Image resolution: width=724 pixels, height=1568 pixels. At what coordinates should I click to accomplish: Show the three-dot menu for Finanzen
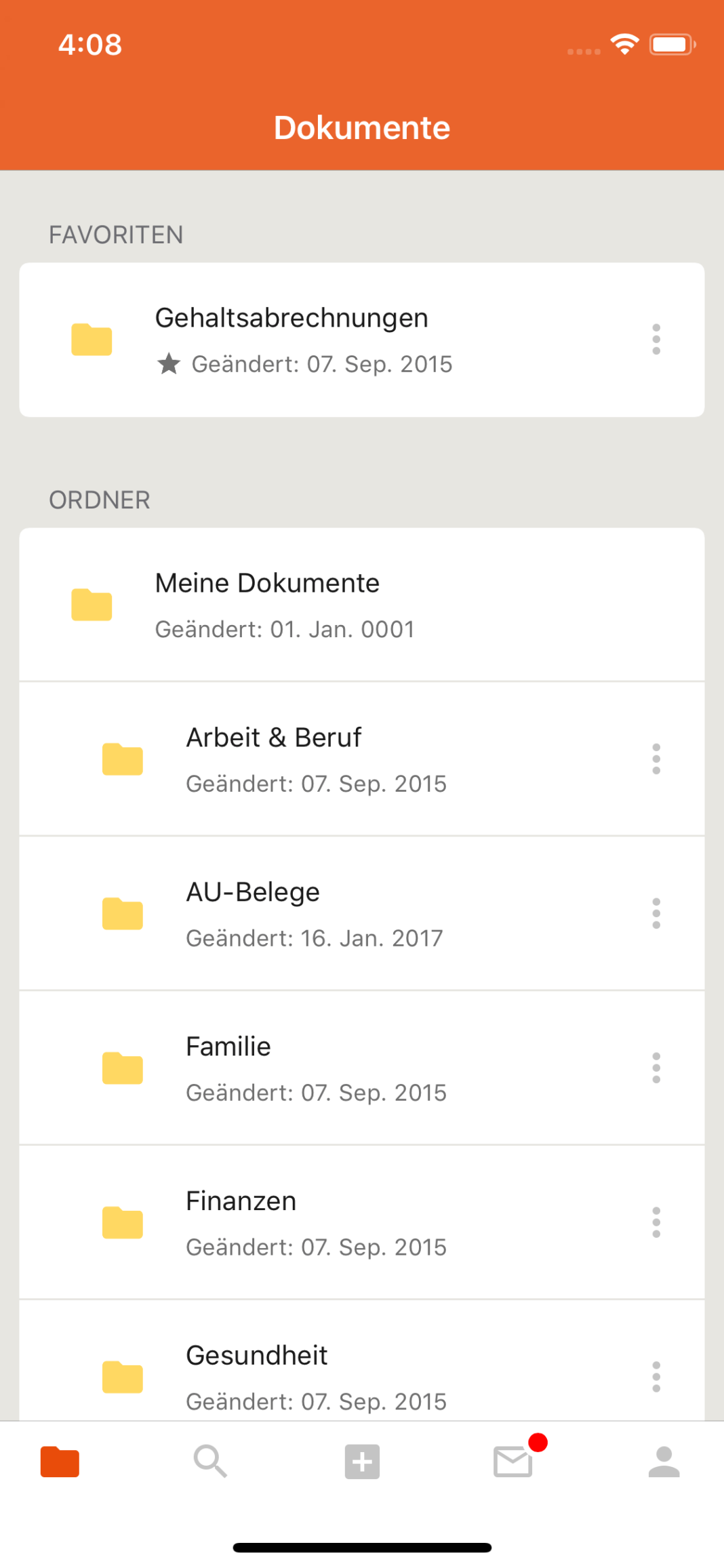click(x=656, y=1222)
